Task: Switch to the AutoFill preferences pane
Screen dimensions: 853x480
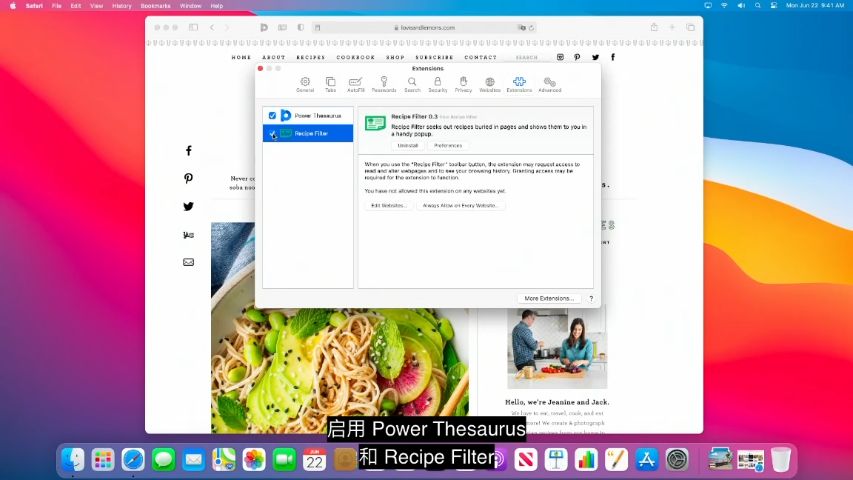Action: pyautogui.click(x=355, y=84)
